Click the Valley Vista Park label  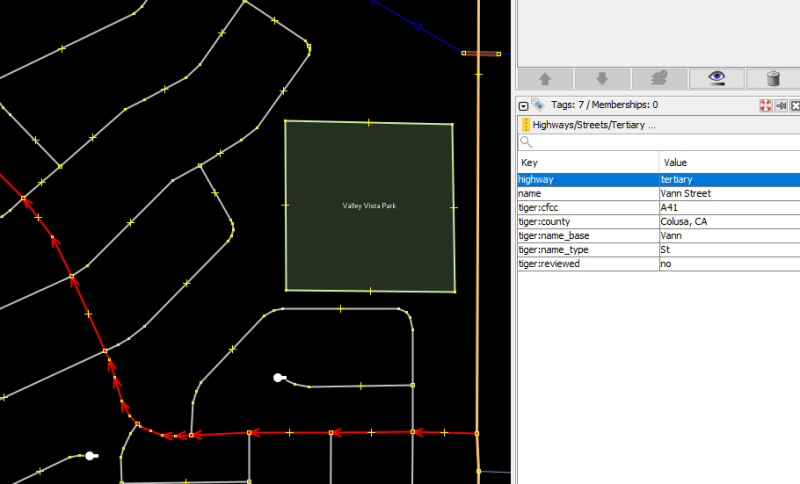[x=369, y=206]
